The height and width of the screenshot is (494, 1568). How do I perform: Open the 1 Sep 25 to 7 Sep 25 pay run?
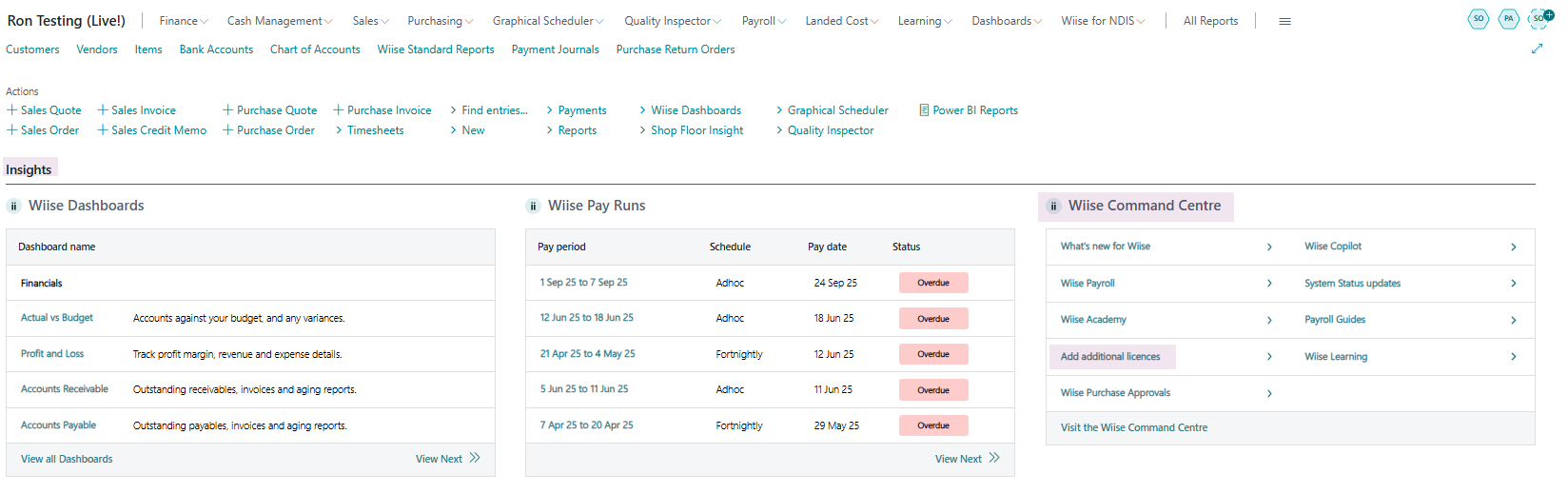point(583,283)
